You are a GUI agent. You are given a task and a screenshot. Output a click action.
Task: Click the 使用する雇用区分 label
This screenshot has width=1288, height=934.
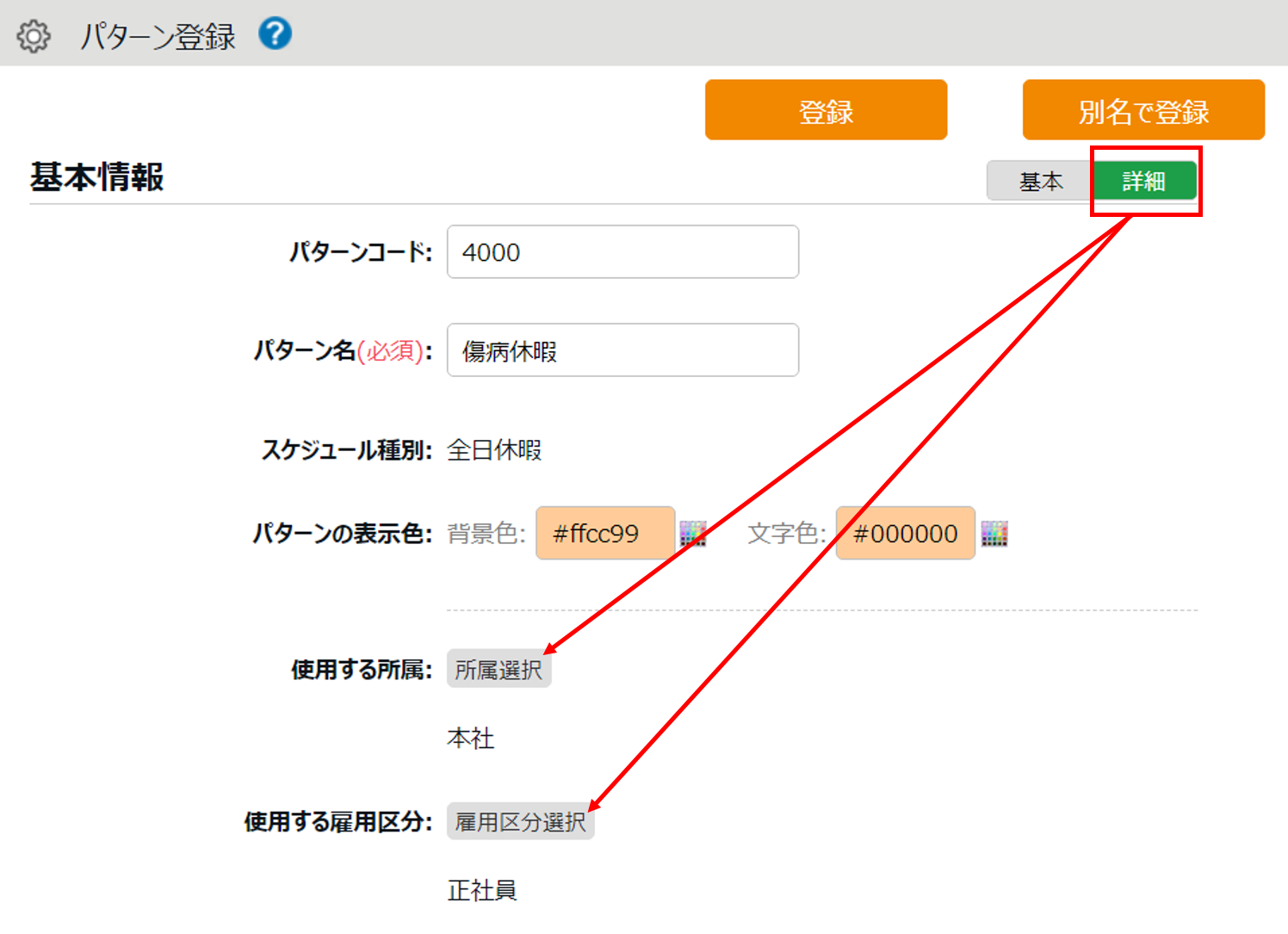pos(338,821)
